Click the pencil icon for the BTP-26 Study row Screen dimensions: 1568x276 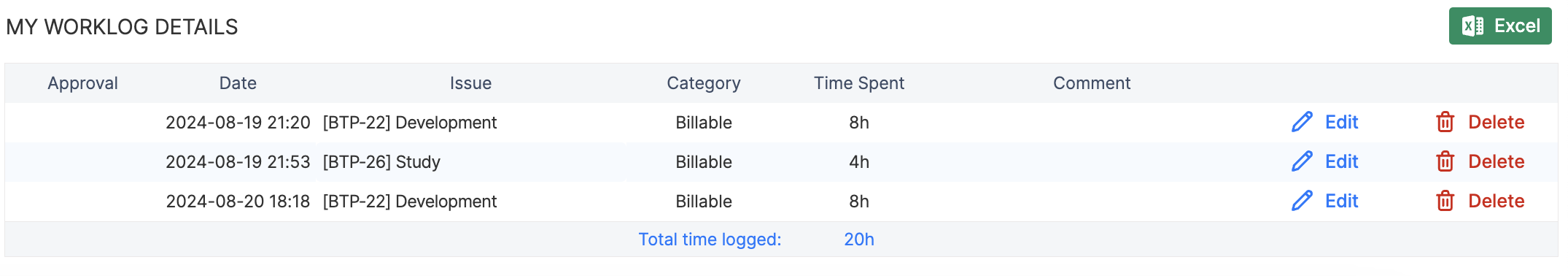click(1302, 161)
